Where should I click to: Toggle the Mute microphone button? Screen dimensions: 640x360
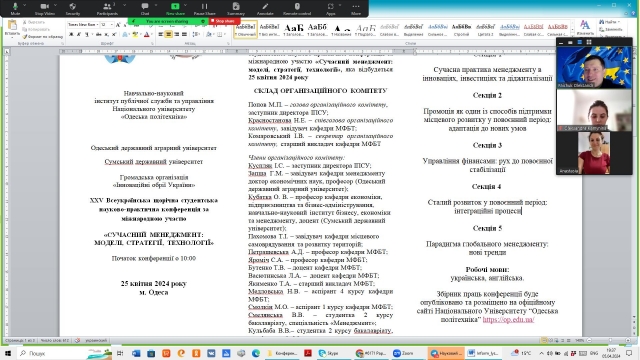15,8
